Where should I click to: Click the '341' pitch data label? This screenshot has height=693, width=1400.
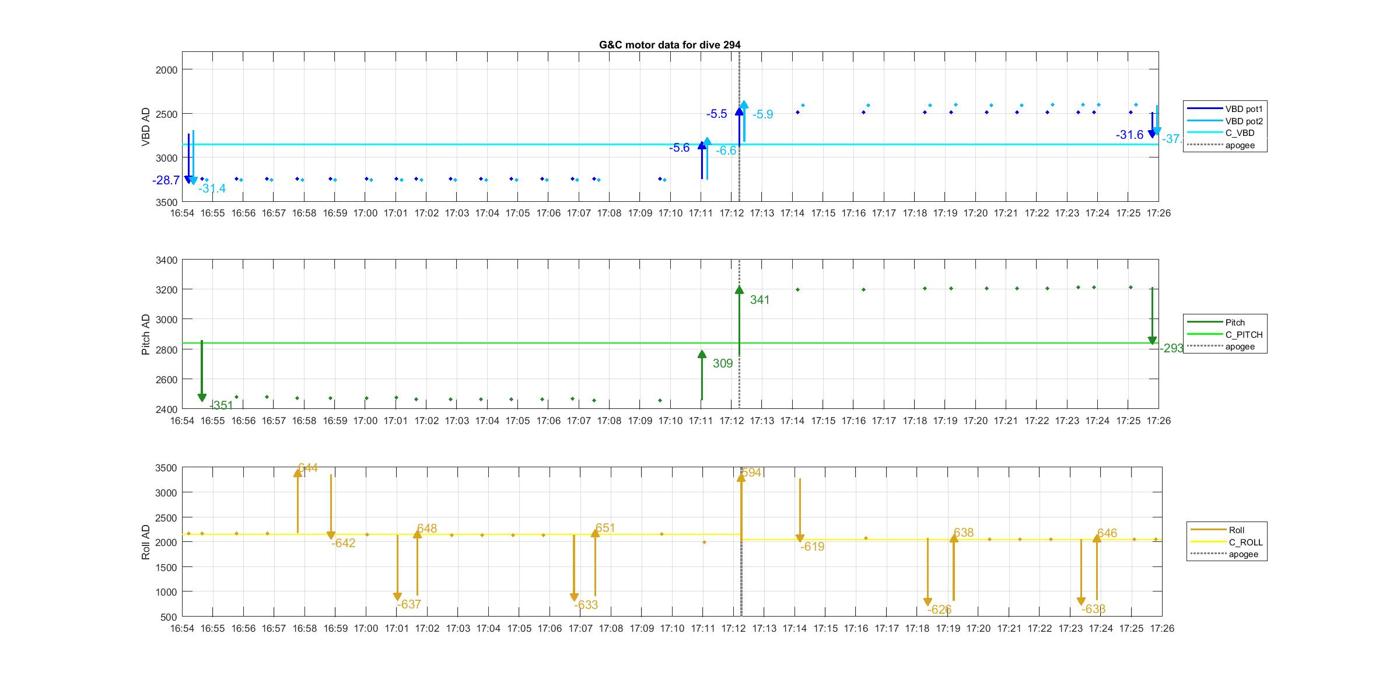pos(760,300)
